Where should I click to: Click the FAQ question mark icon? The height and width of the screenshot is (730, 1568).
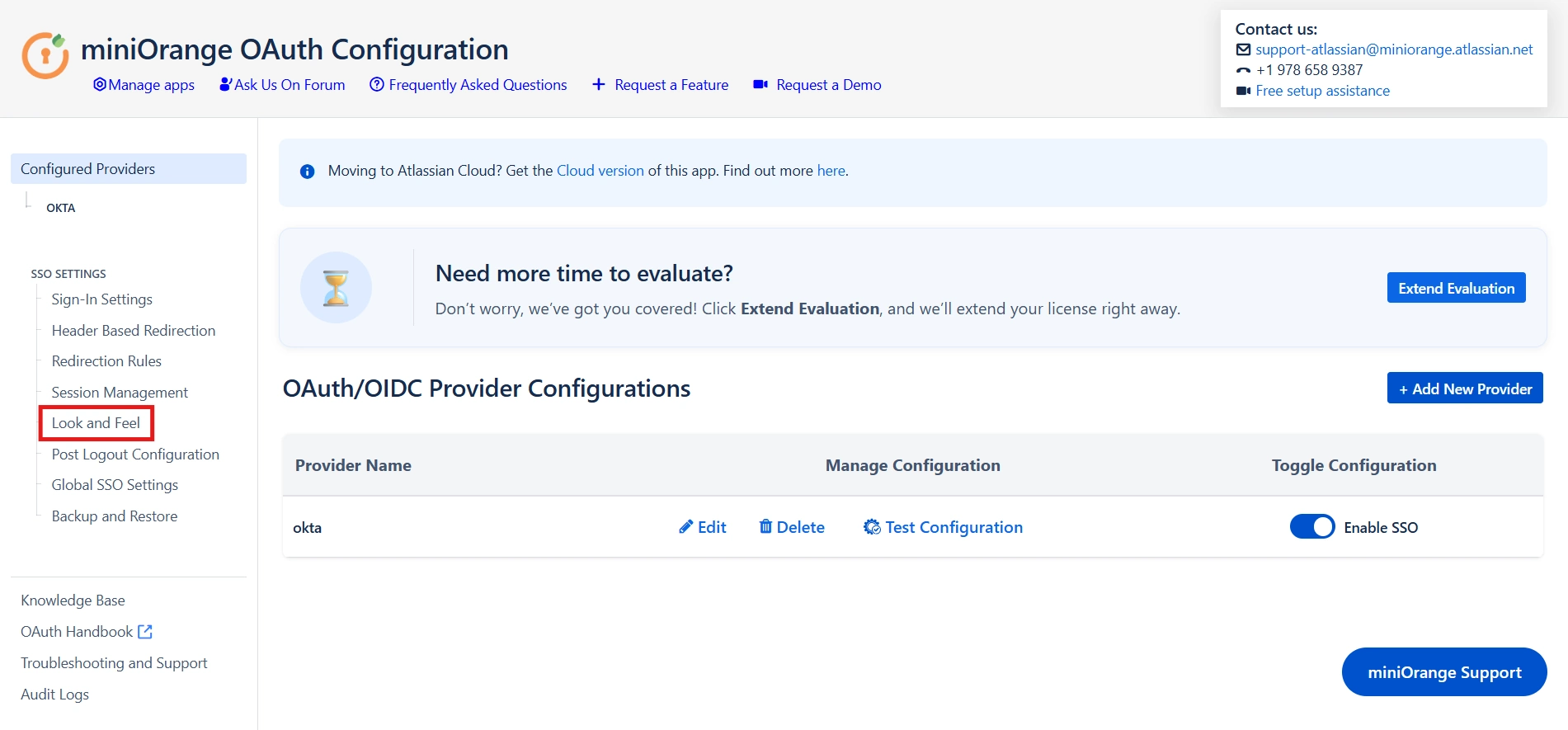377,84
